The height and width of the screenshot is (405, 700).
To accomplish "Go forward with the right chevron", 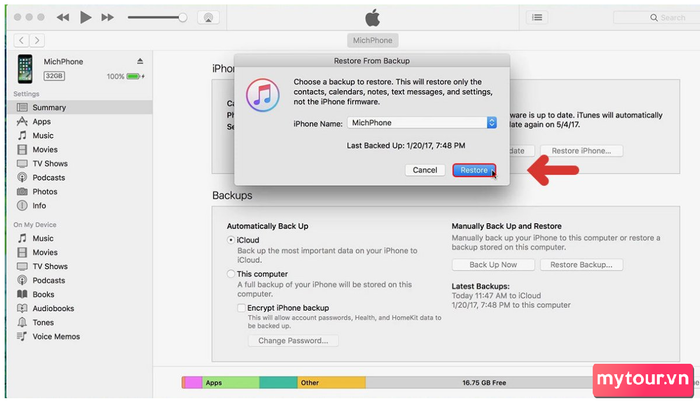I will [x=37, y=40].
